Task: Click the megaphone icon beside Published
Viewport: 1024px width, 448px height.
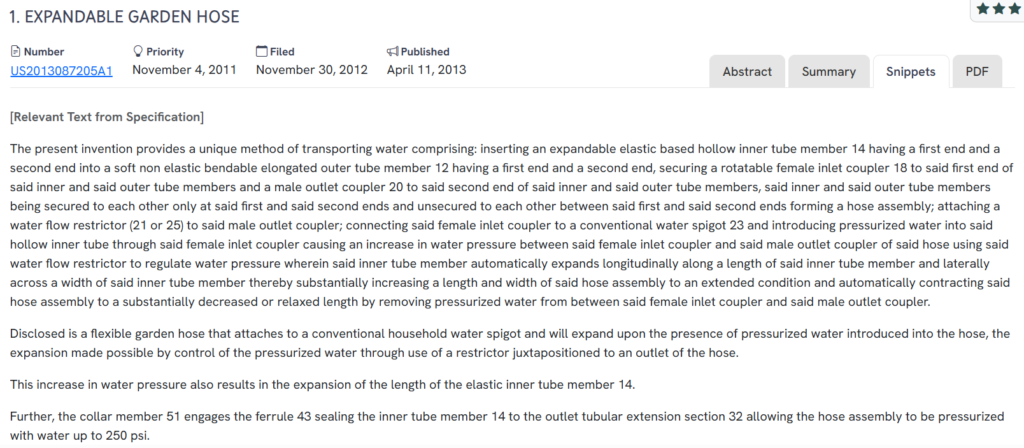Action: click(x=393, y=51)
